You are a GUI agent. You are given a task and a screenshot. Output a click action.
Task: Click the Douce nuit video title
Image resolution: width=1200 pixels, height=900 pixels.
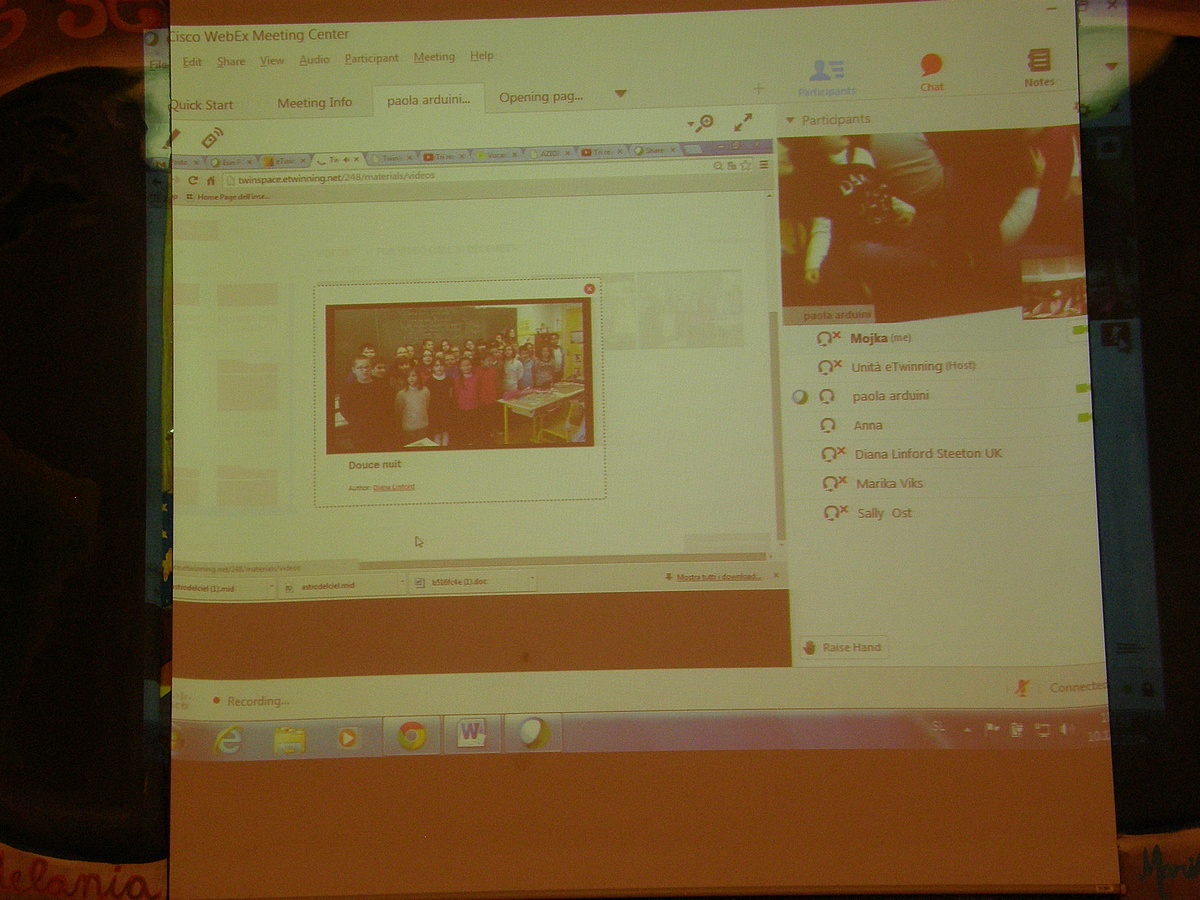374,465
